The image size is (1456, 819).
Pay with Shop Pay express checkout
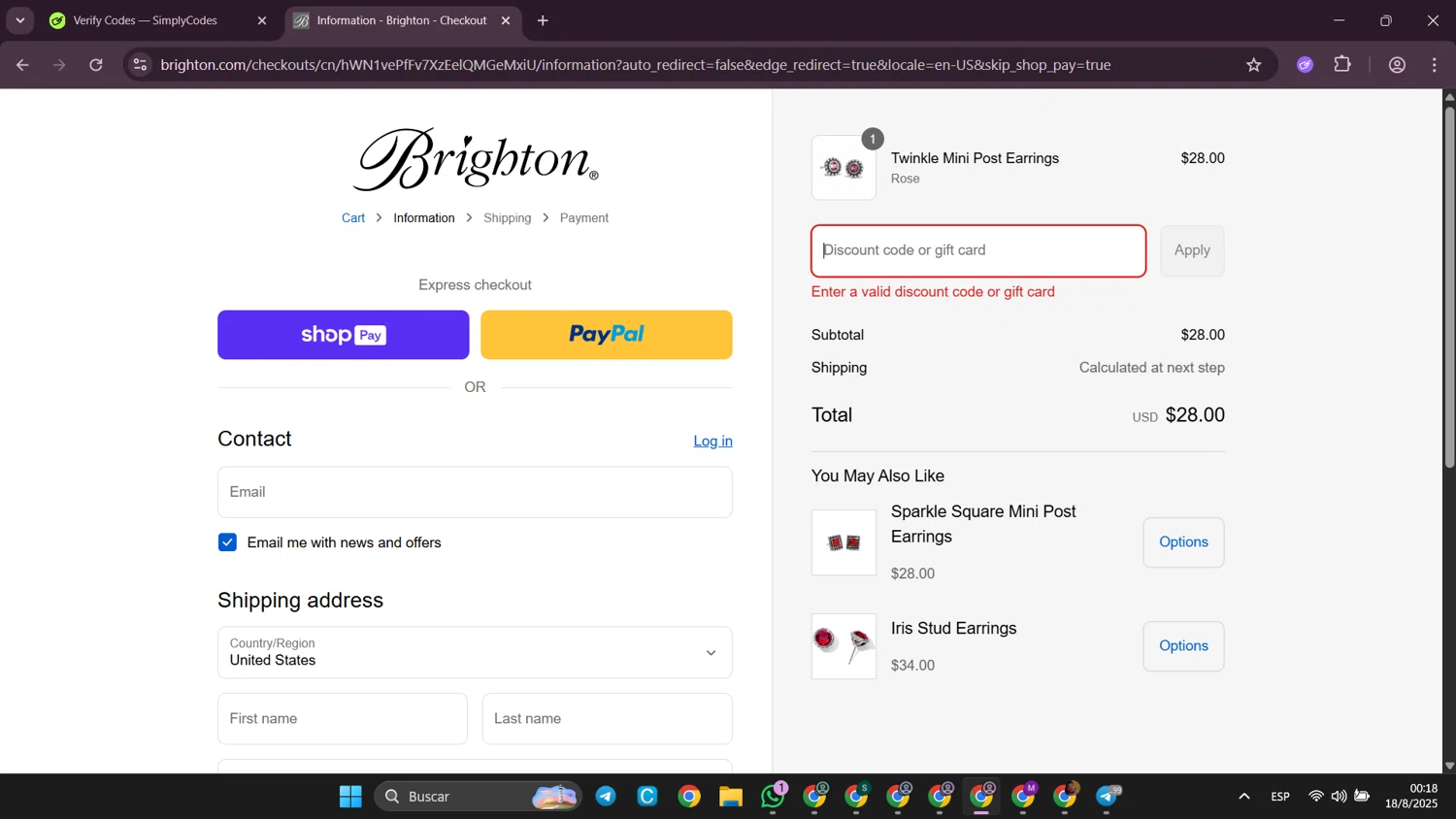344,335
